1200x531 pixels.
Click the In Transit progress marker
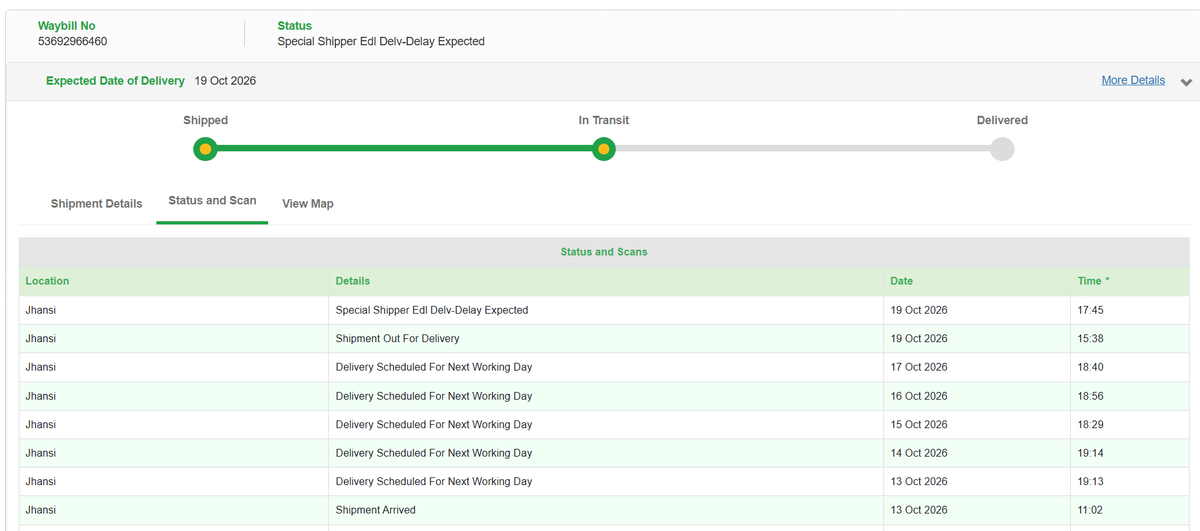pyautogui.click(x=603, y=149)
